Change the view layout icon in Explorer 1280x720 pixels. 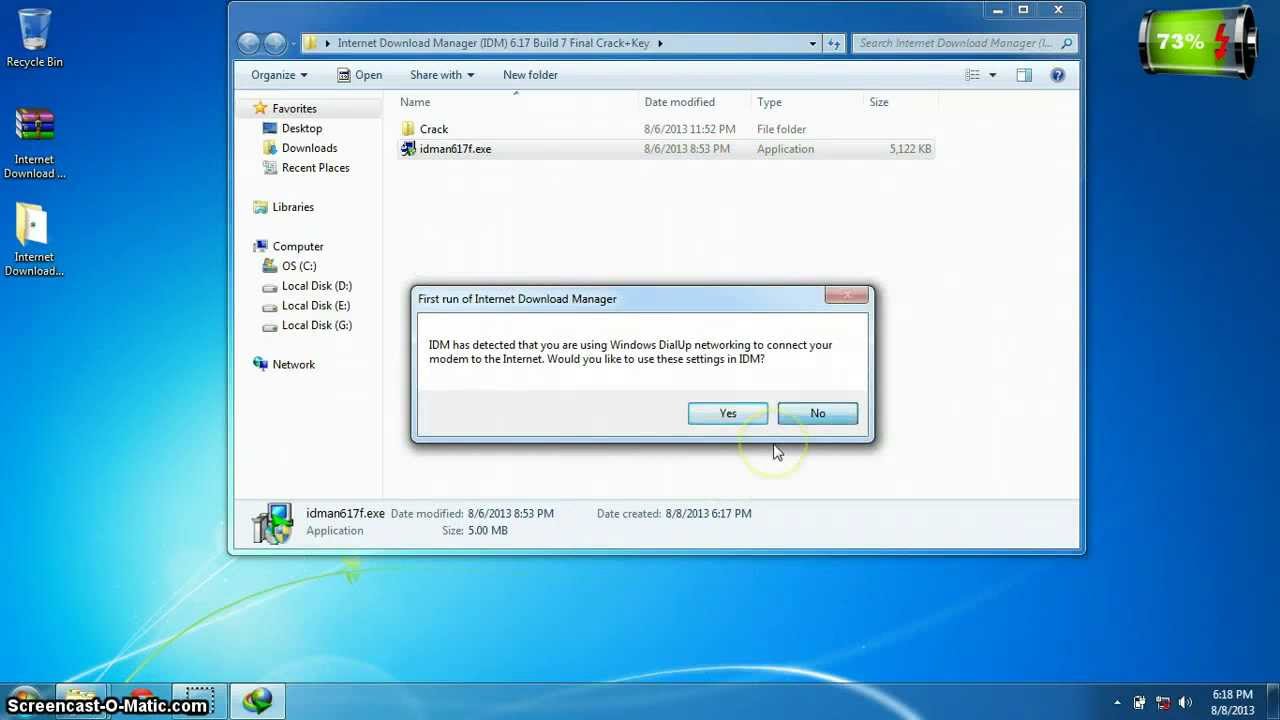972,75
